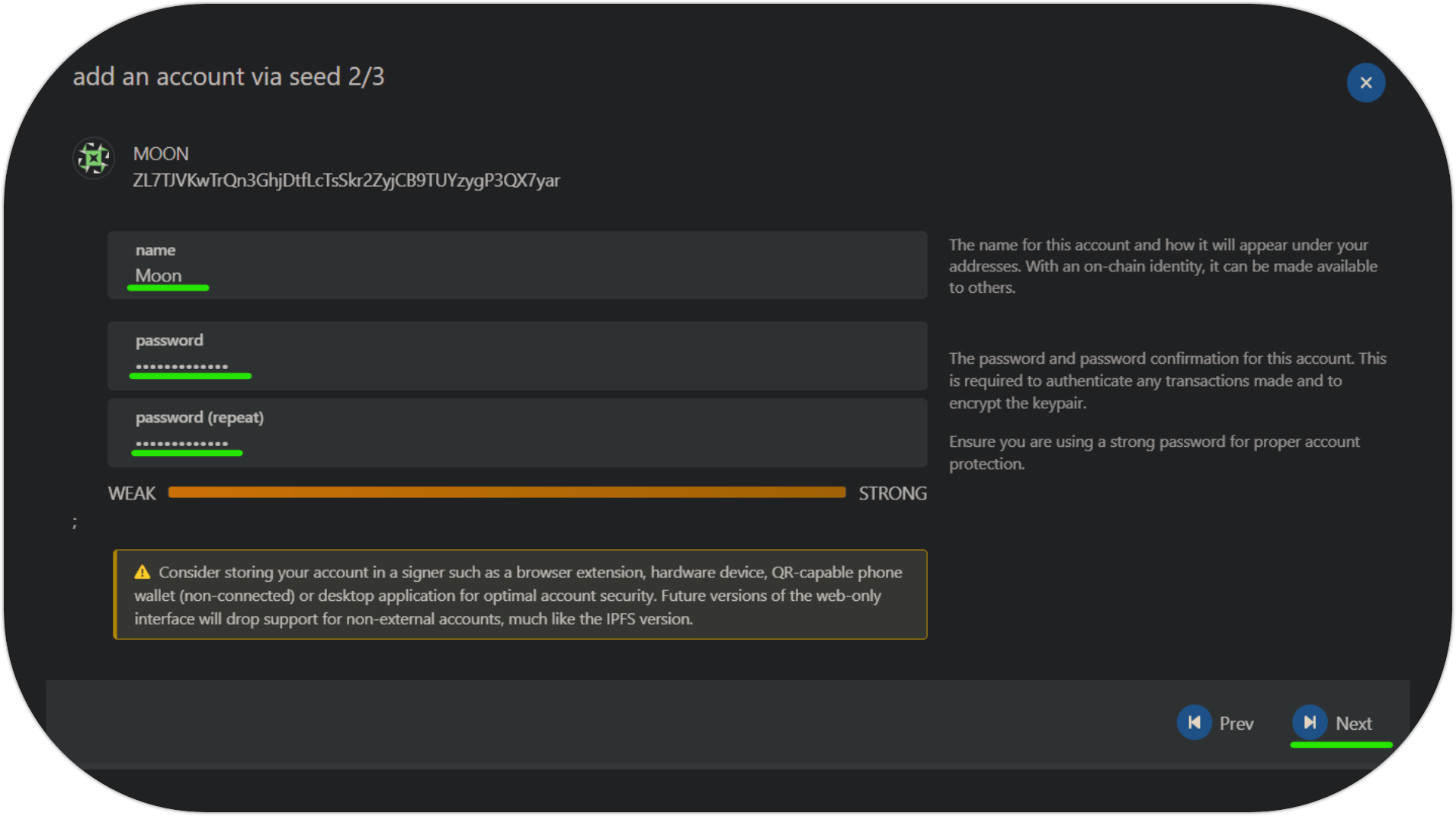Click the Next skip-forward arrow icon
The height and width of the screenshot is (816, 1456).
pyautogui.click(x=1310, y=722)
